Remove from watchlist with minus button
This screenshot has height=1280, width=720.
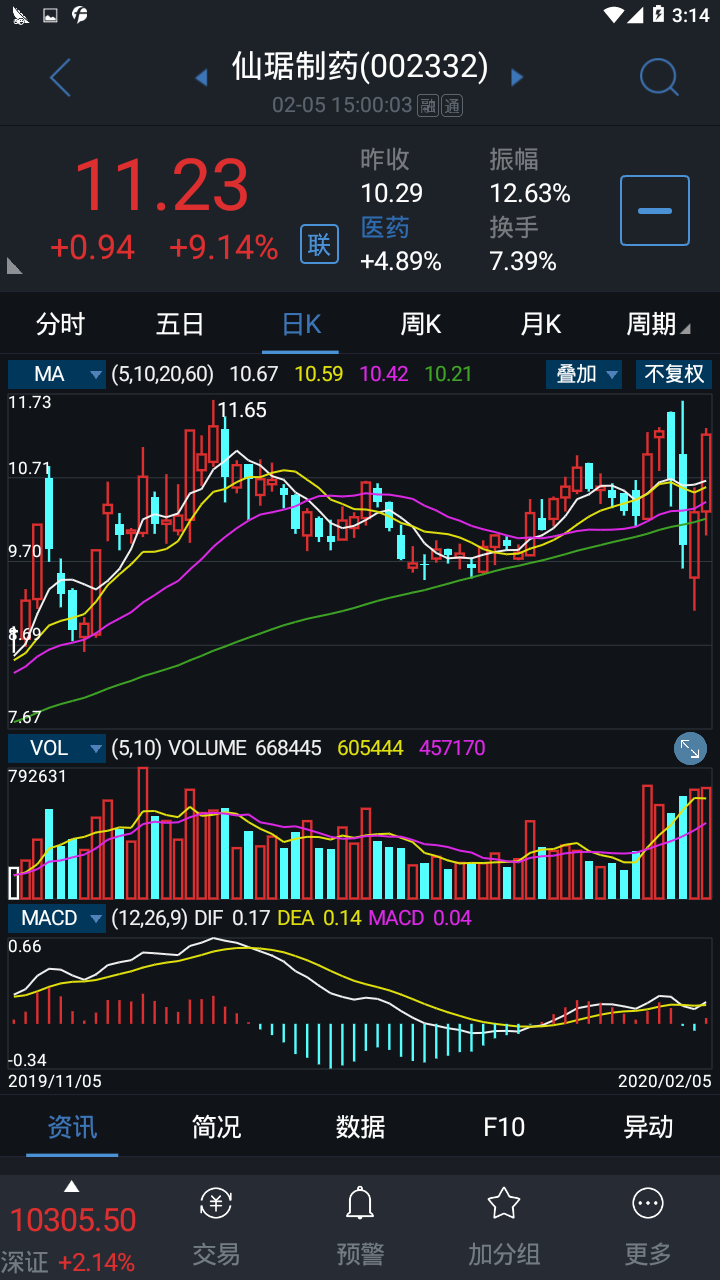pyautogui.click(x=655, y=210)
